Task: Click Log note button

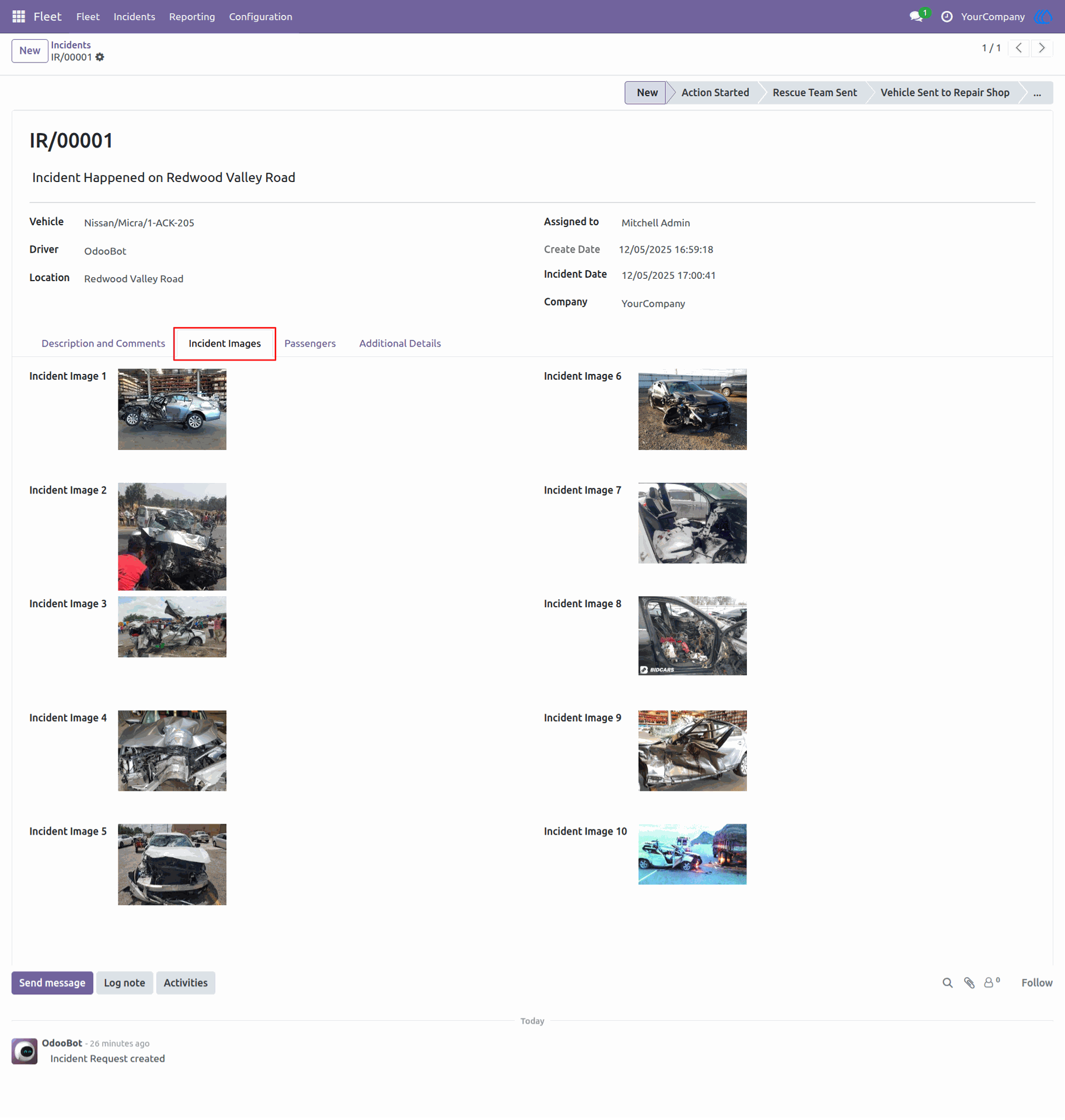Action: [x=124, y=983]
